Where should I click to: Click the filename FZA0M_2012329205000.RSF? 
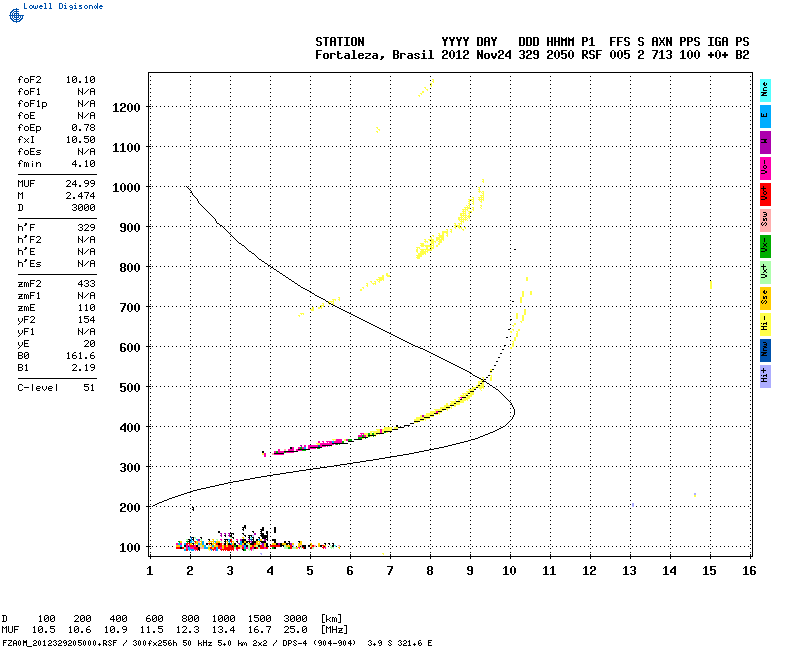tap(60, 643)
